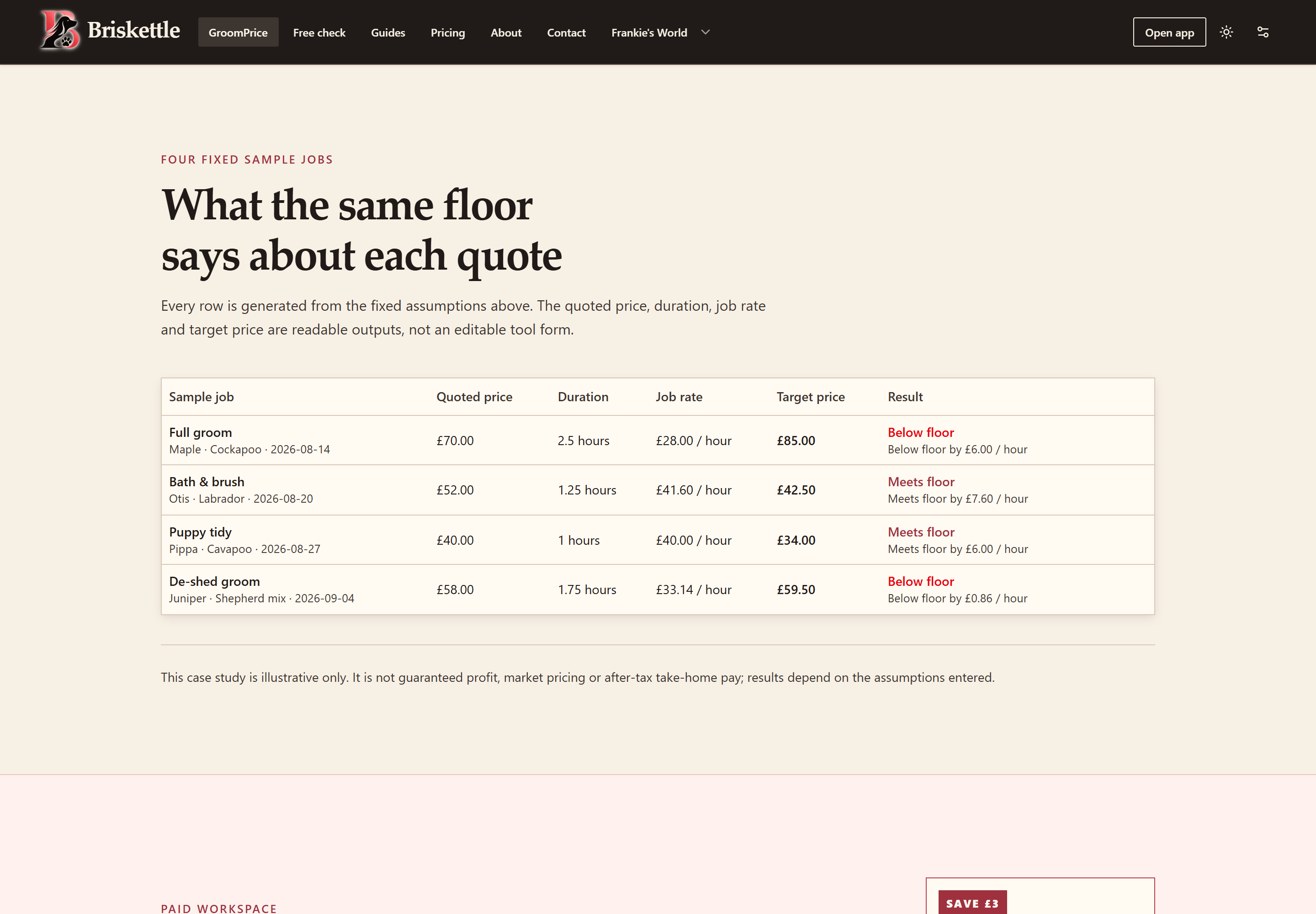Screen dimensions: 1316x914
Task: Click the Quoted price column header
Action: point(474,397)
